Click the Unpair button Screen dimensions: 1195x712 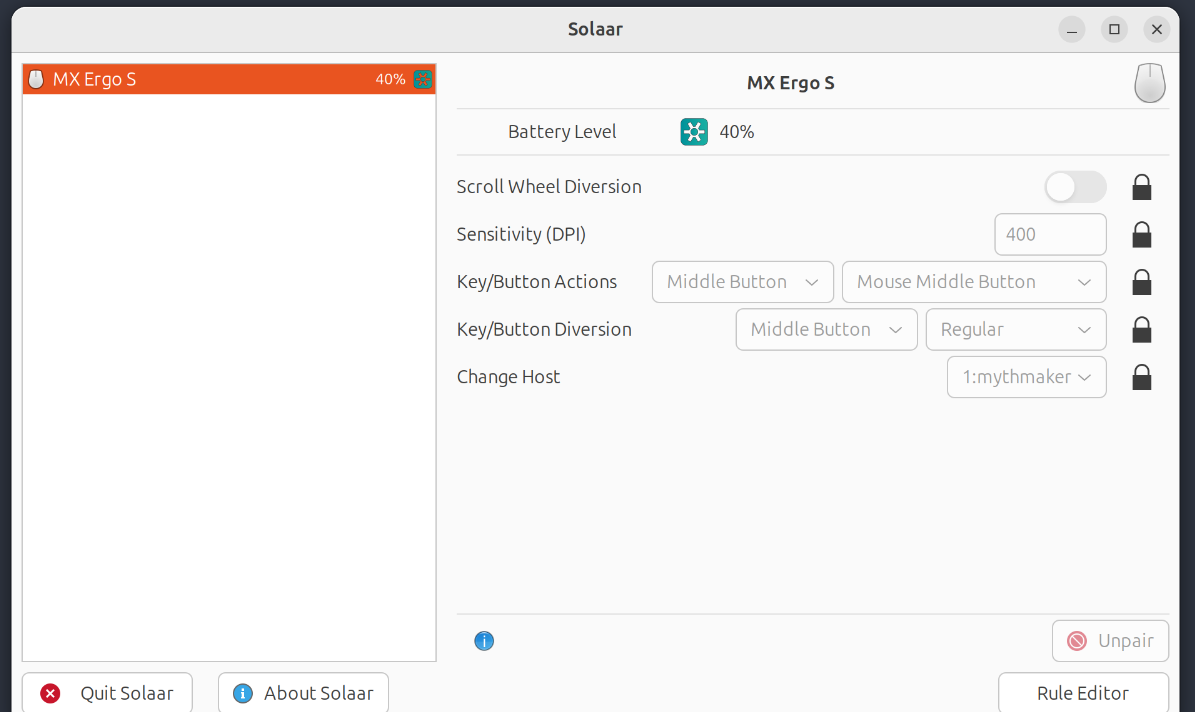[1110, 641]
